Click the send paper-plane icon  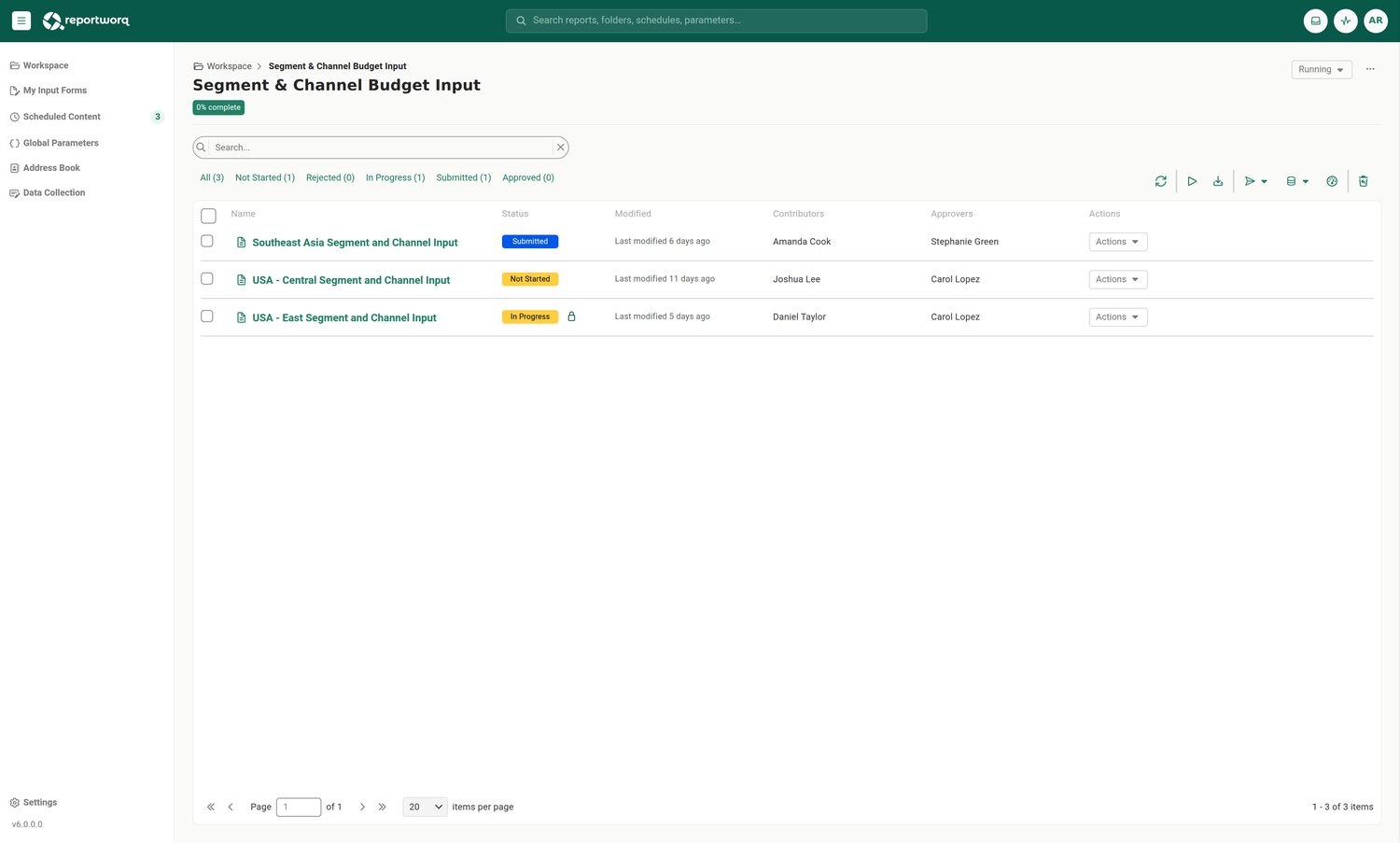(x=1250, y=181)
